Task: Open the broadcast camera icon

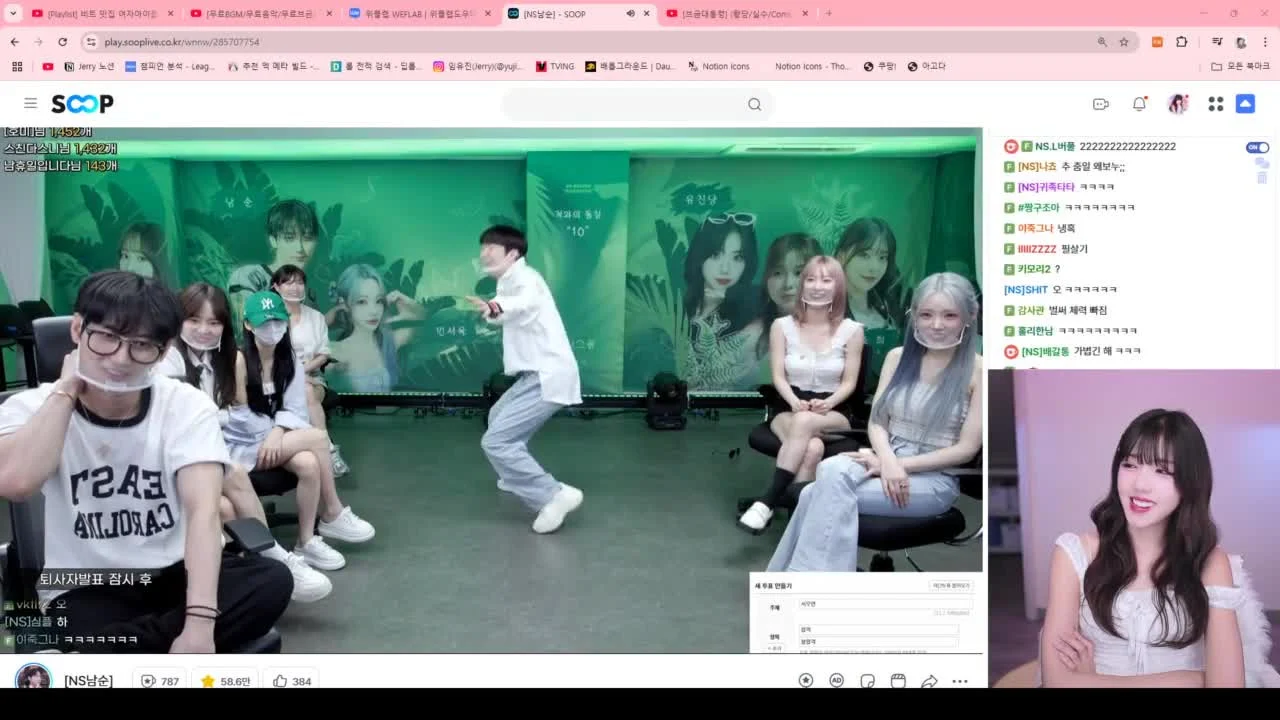Action: [1101, 104]
